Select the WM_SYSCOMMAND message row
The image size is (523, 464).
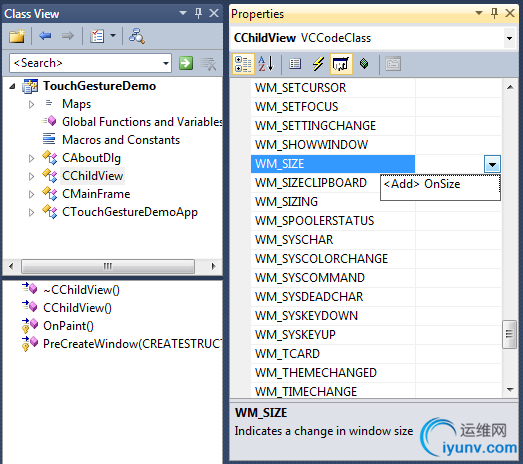point(376,278)
